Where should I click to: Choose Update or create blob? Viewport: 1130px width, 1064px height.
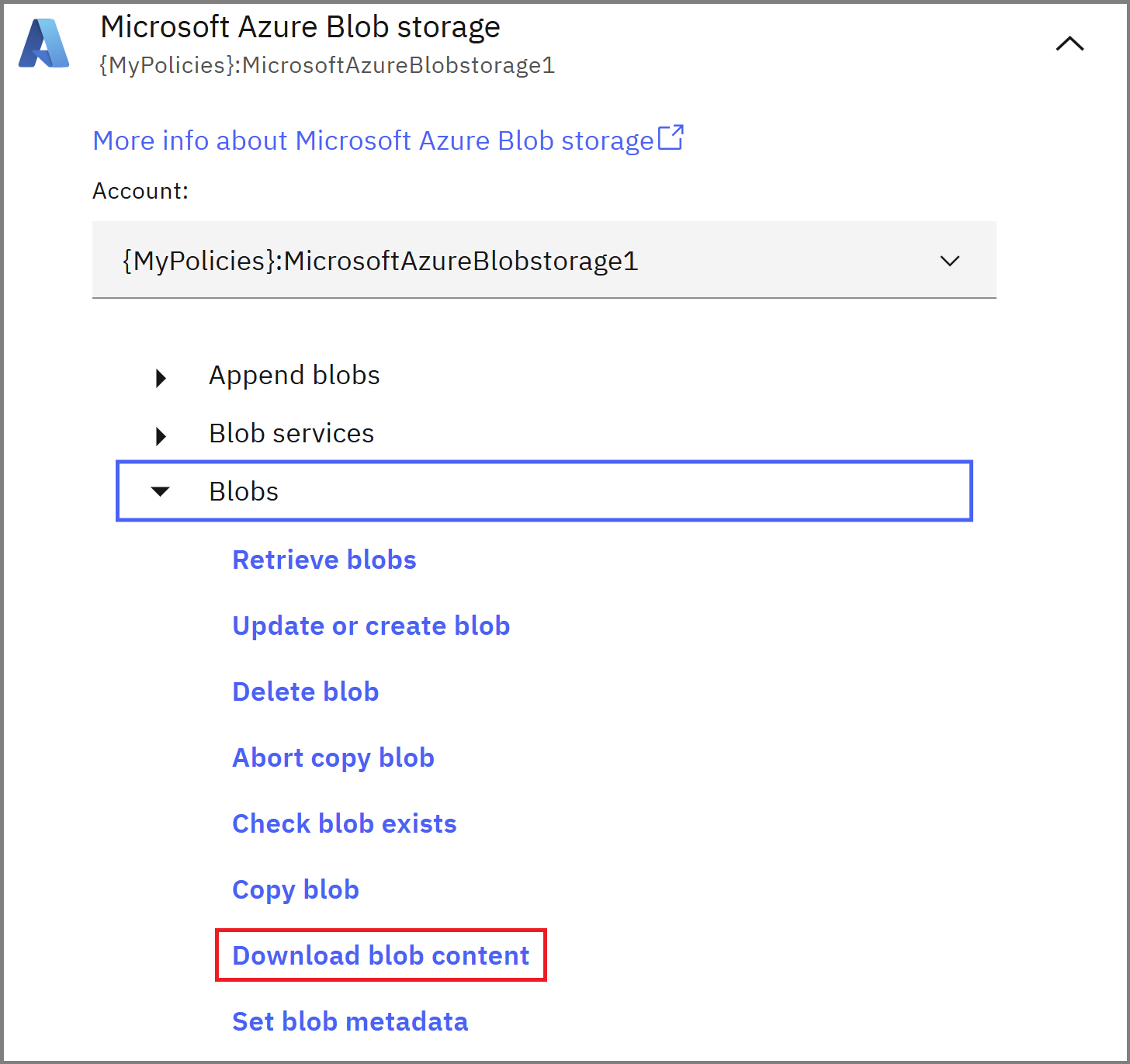371,626
